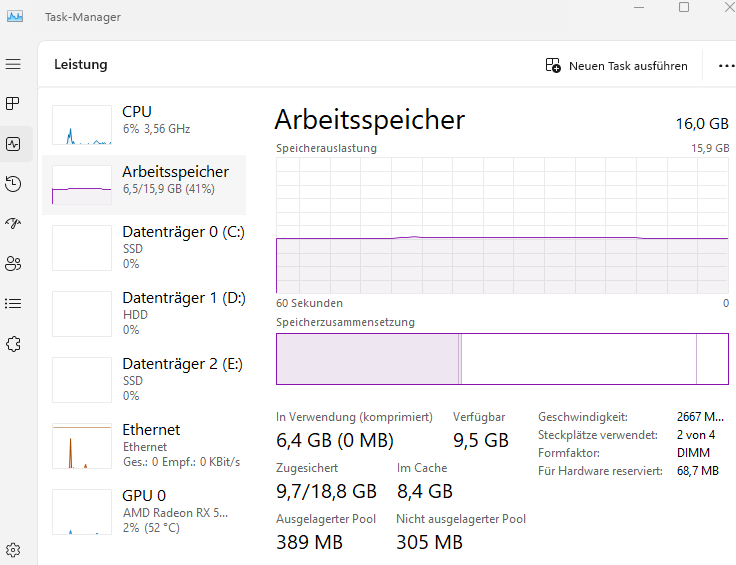
Task: Go to Autostart-Apps icon in sidebar
Action: [13, 223]
